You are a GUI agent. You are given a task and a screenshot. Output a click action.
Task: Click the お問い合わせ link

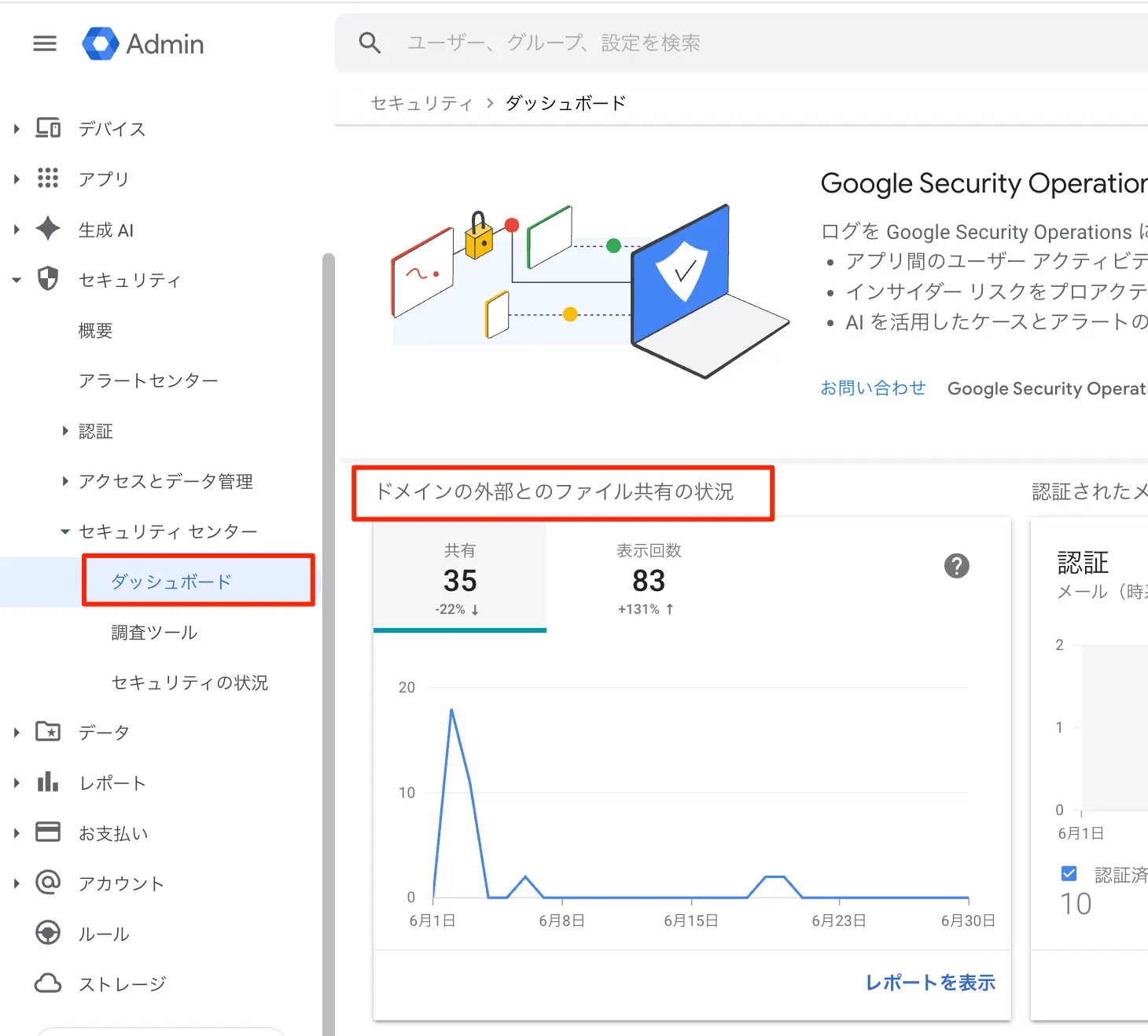click(873, 388)
